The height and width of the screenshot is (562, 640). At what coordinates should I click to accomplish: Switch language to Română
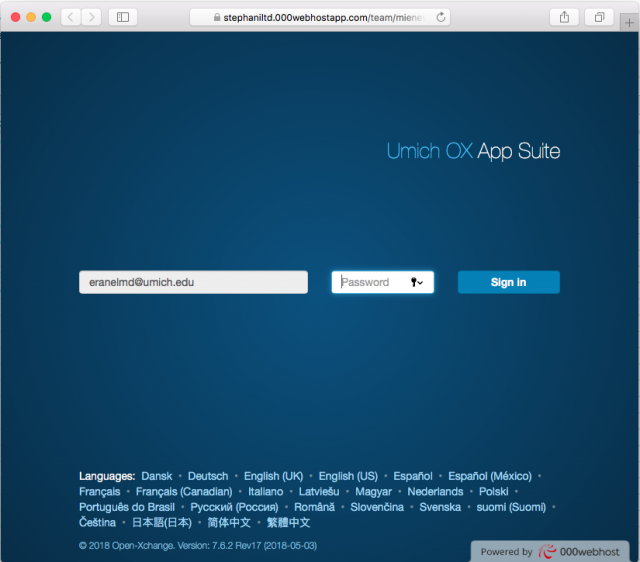click(314, 507)
